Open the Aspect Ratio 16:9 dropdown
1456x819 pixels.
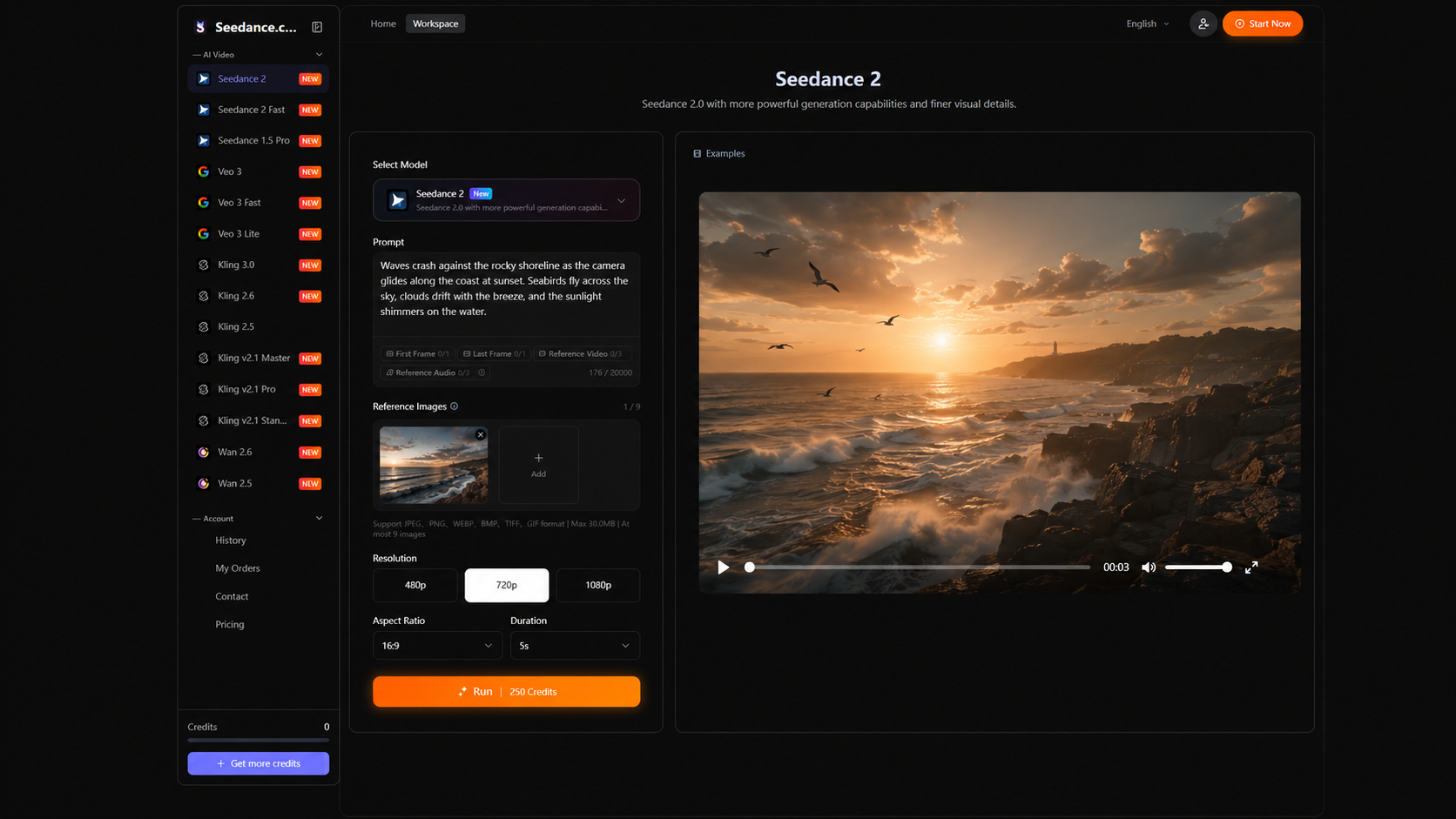437,646
